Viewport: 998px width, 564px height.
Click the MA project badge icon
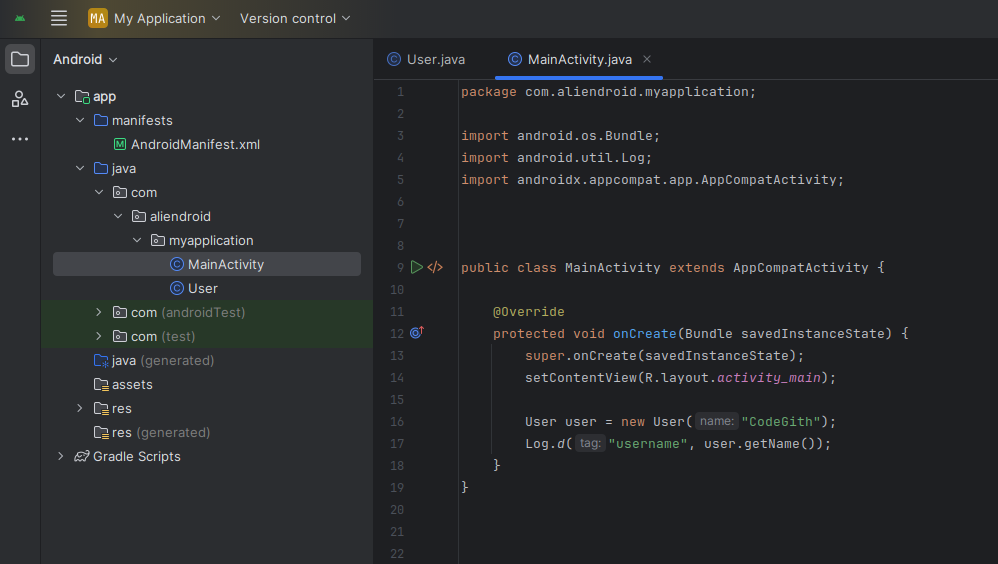click(97, 18)
